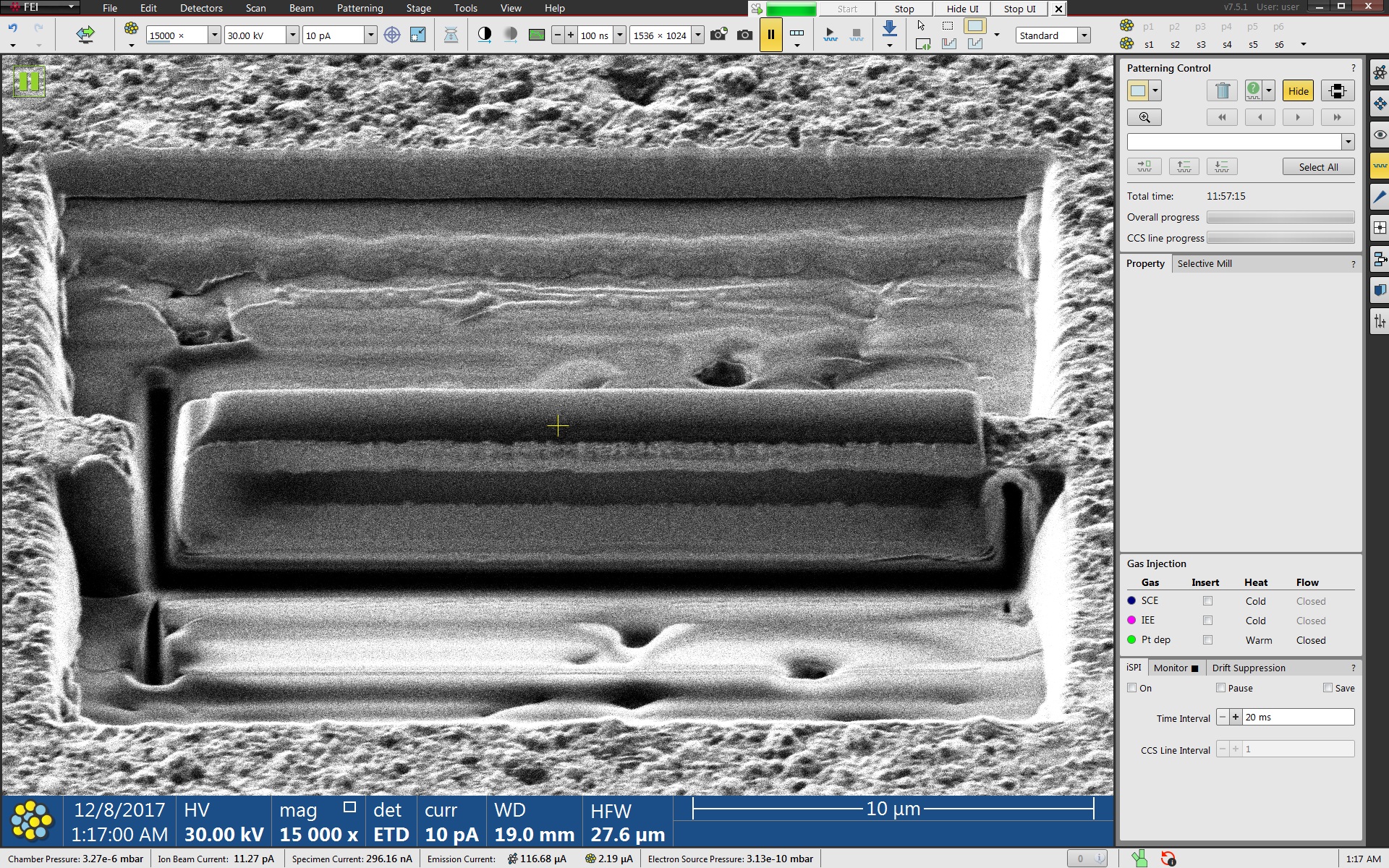The width and height of the screenshot is (1389, 868).
Task: Expand the 10 pA beam current dropdown
Action: coord(370,35)
